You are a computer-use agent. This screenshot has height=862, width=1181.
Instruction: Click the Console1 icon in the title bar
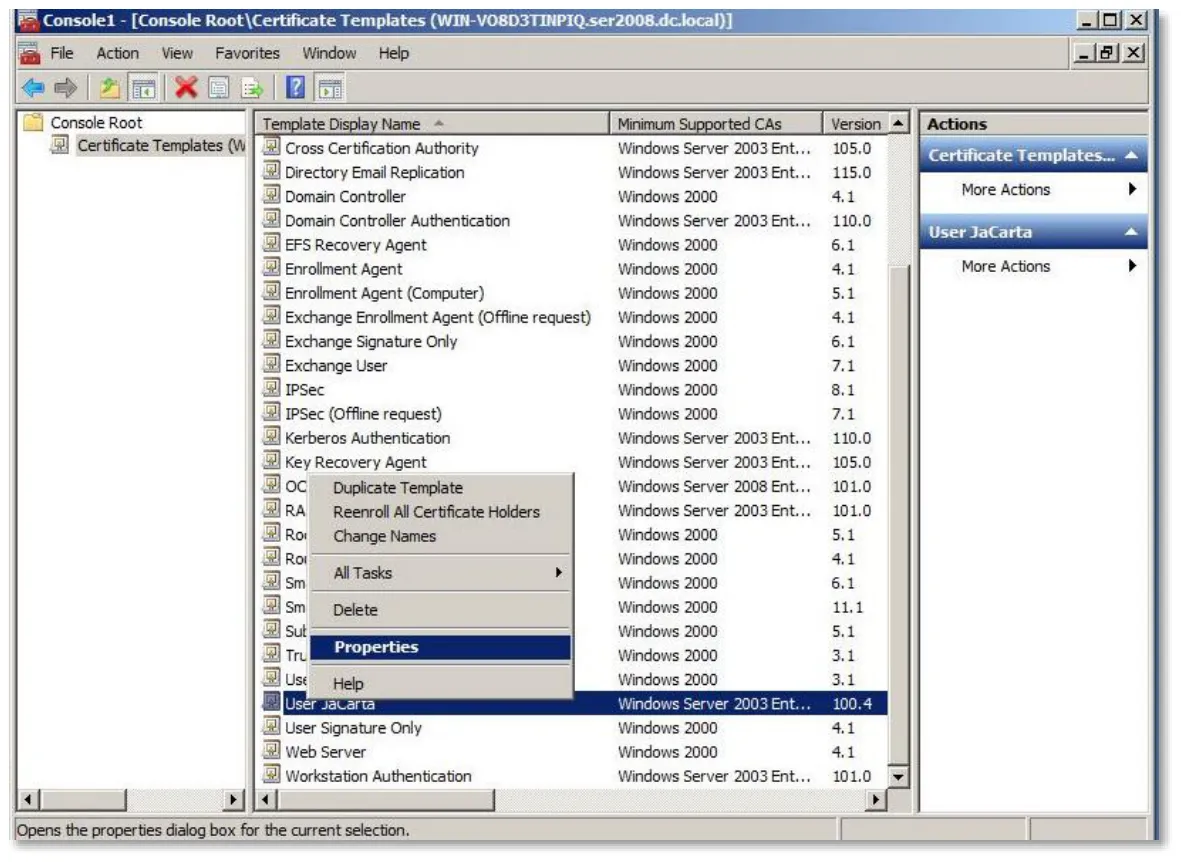[x=28, y=20]
